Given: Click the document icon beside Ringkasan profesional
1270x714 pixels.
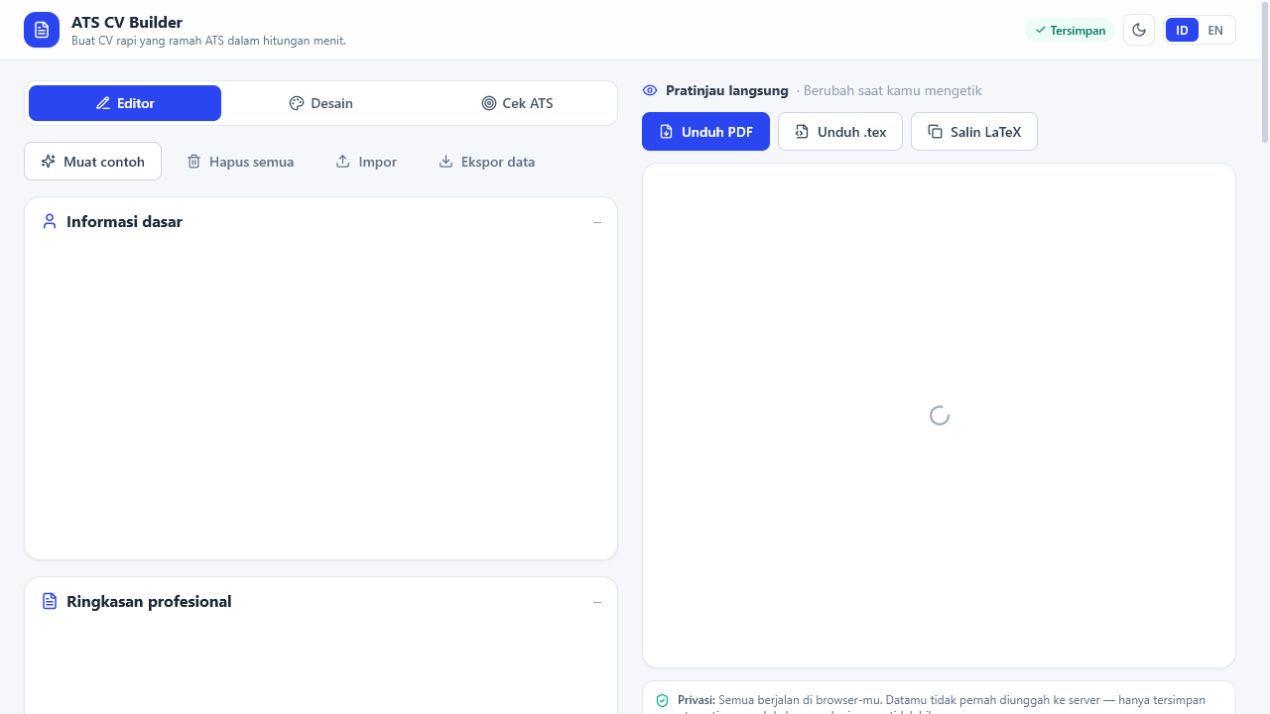Looking at the screenshot, I should [50, 602].
